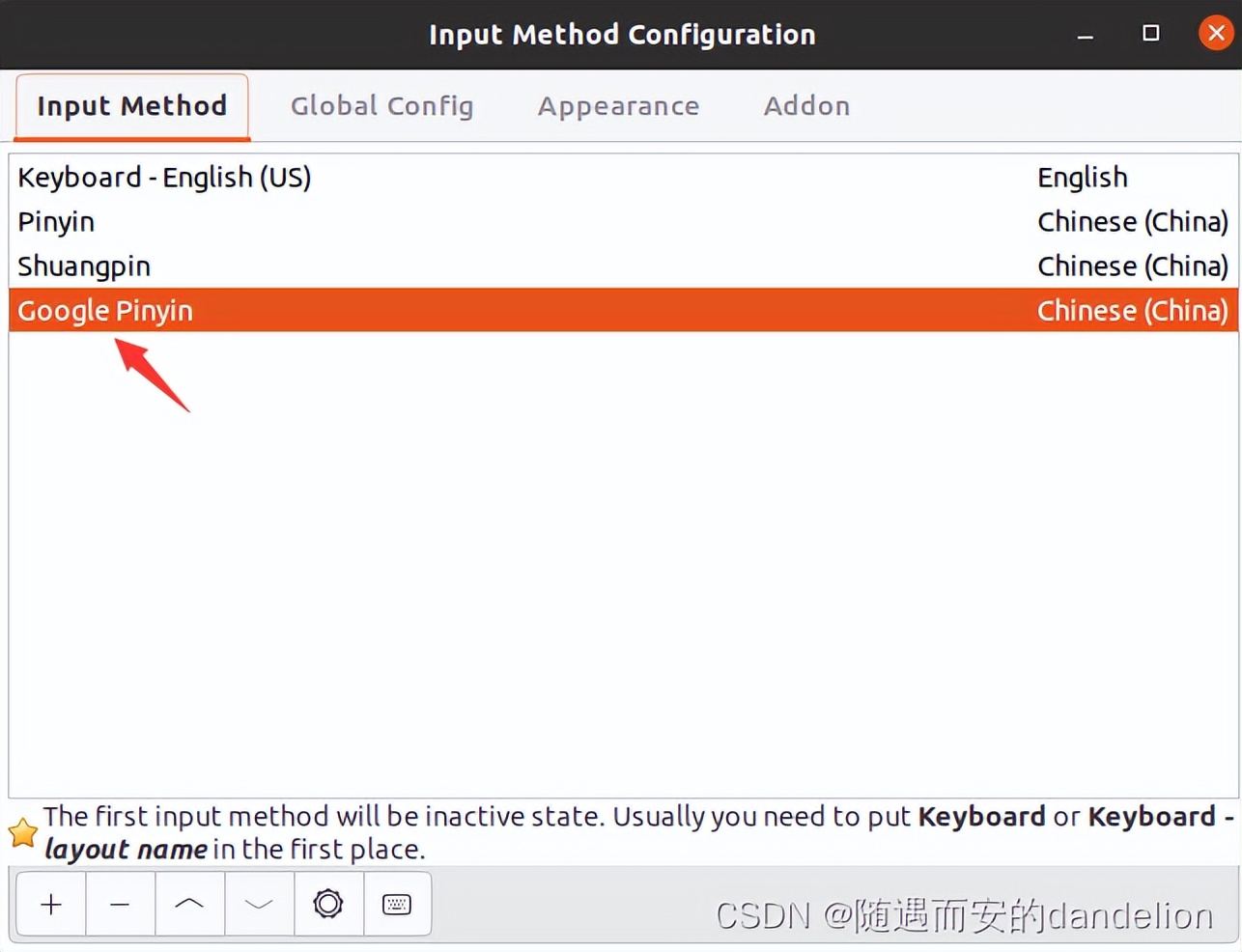The width and height of the screenshot is (1242, 952).
Task: Switch to the Global Config tab
Action: [382, 106]
